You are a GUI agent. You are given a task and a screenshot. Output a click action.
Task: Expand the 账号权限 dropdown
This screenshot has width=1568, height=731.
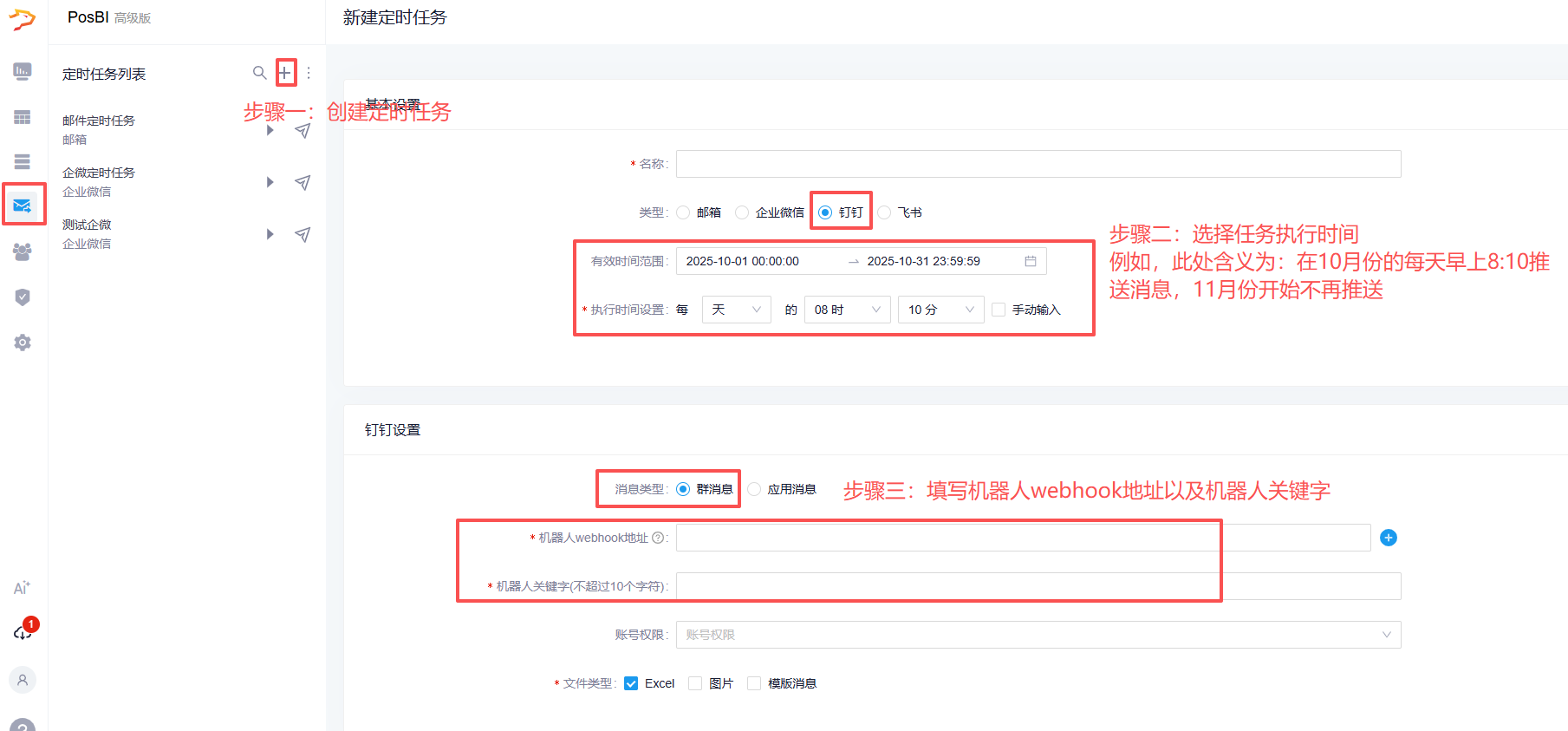1038,635
